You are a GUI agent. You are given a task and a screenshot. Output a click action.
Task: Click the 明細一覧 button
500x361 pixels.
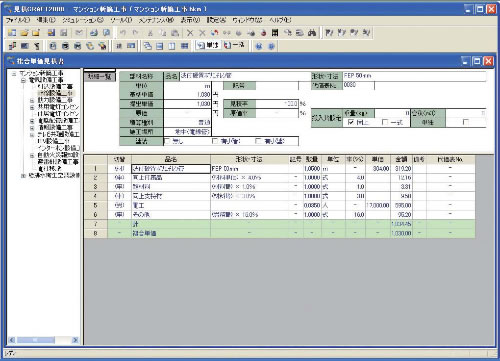click(x=100, y=77)
